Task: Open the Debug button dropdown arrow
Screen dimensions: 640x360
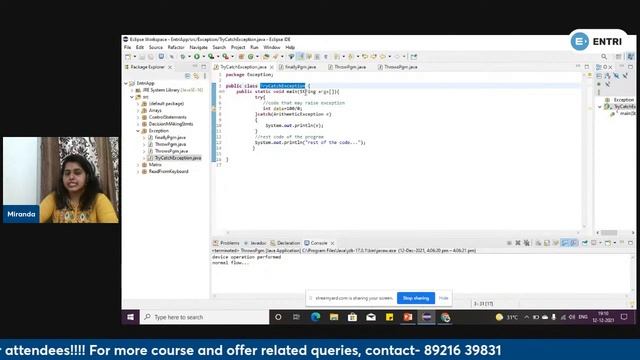Action: [x=189, y=56]
